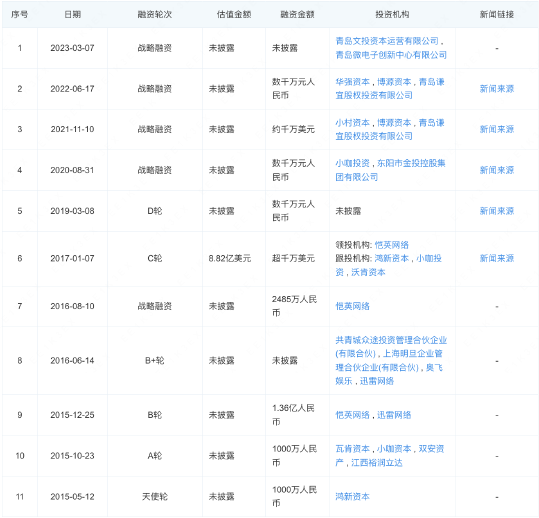Click the 融资金额 column header
539x518 pixels.
coord(297,14)
